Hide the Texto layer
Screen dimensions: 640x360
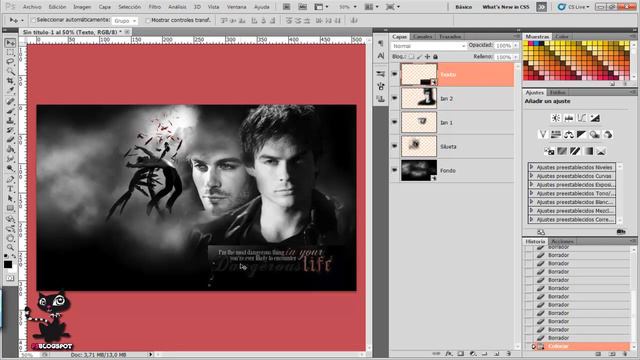pyautogui.click(x=394, y=74)
